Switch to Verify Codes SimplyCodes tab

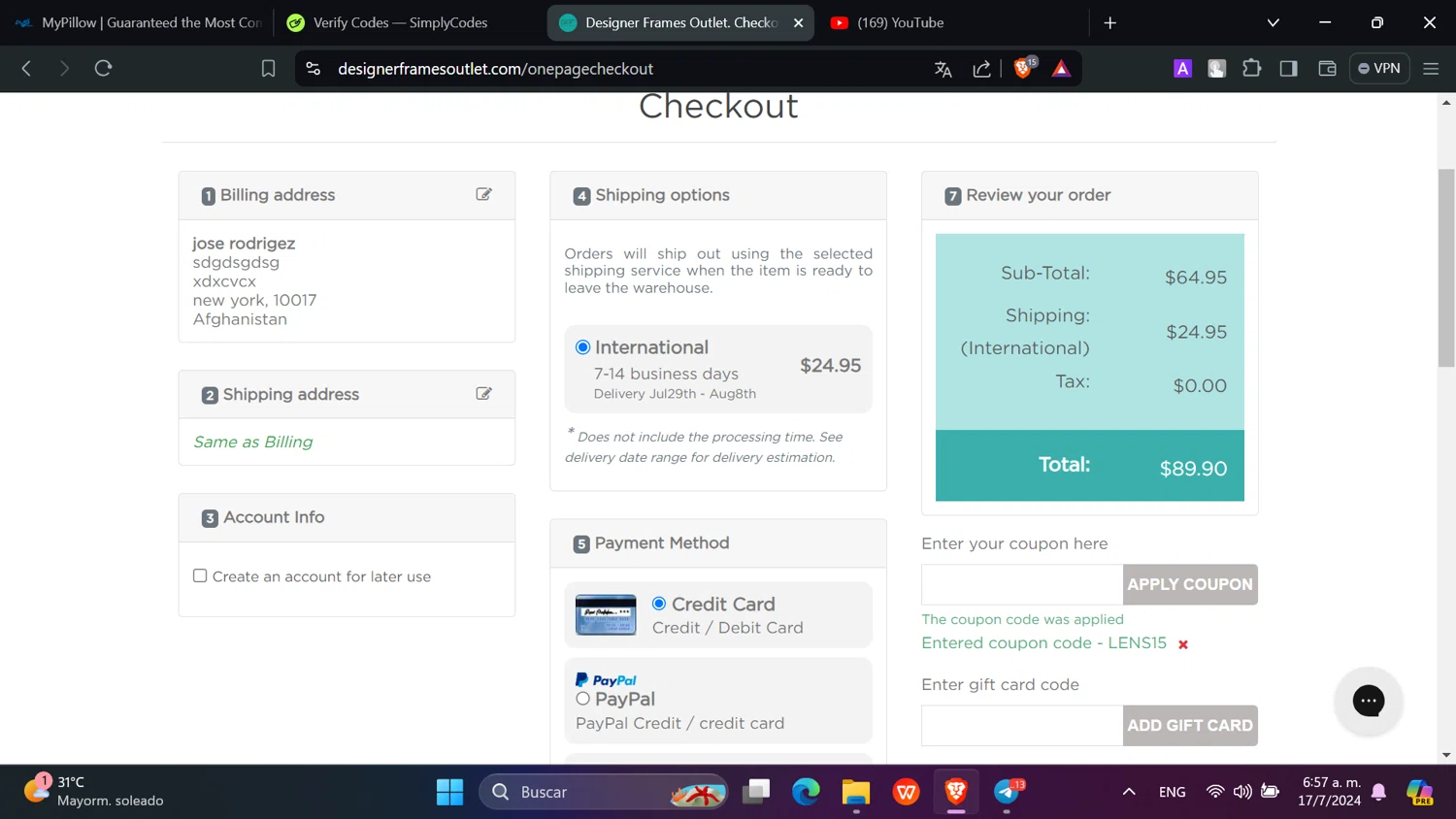pyautogui.click(x=408, y=22)
